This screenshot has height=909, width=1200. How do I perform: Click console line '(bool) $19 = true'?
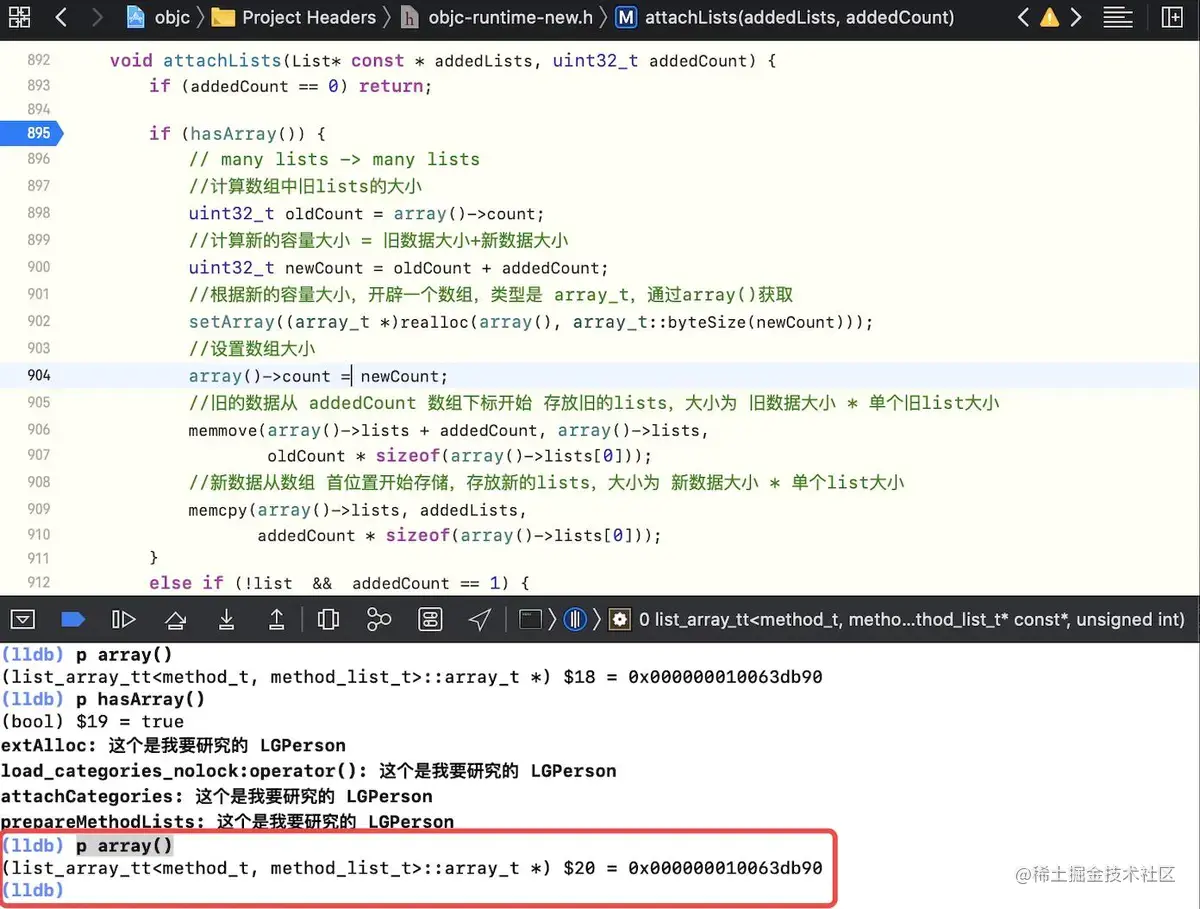[93, 721]
